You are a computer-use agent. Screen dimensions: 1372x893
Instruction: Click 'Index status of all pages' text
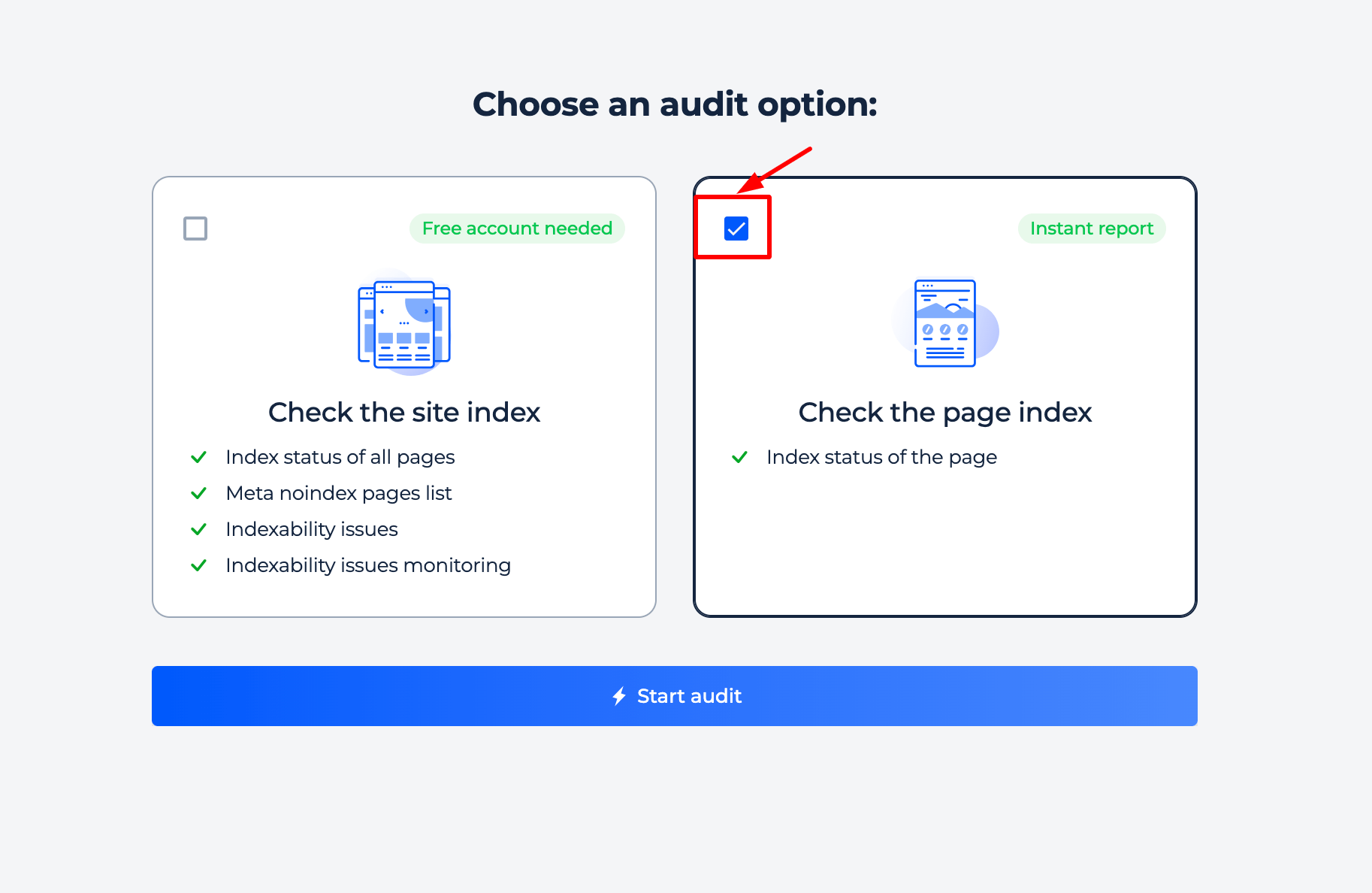point(340,457)
